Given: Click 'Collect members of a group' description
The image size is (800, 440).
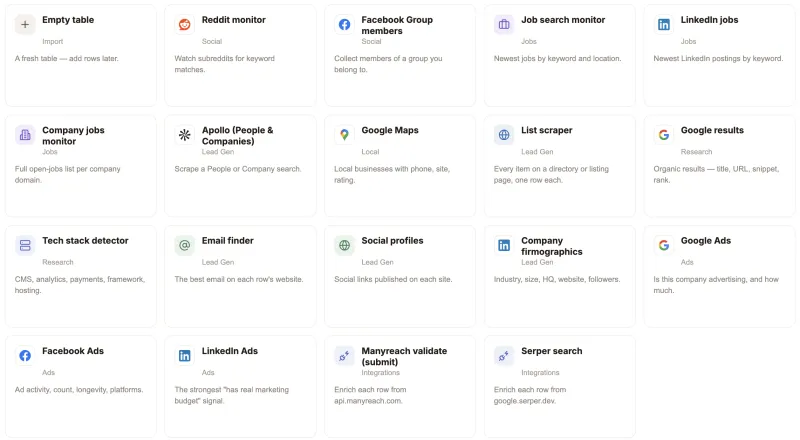Looking at the screenshot, I should (388, 64).
